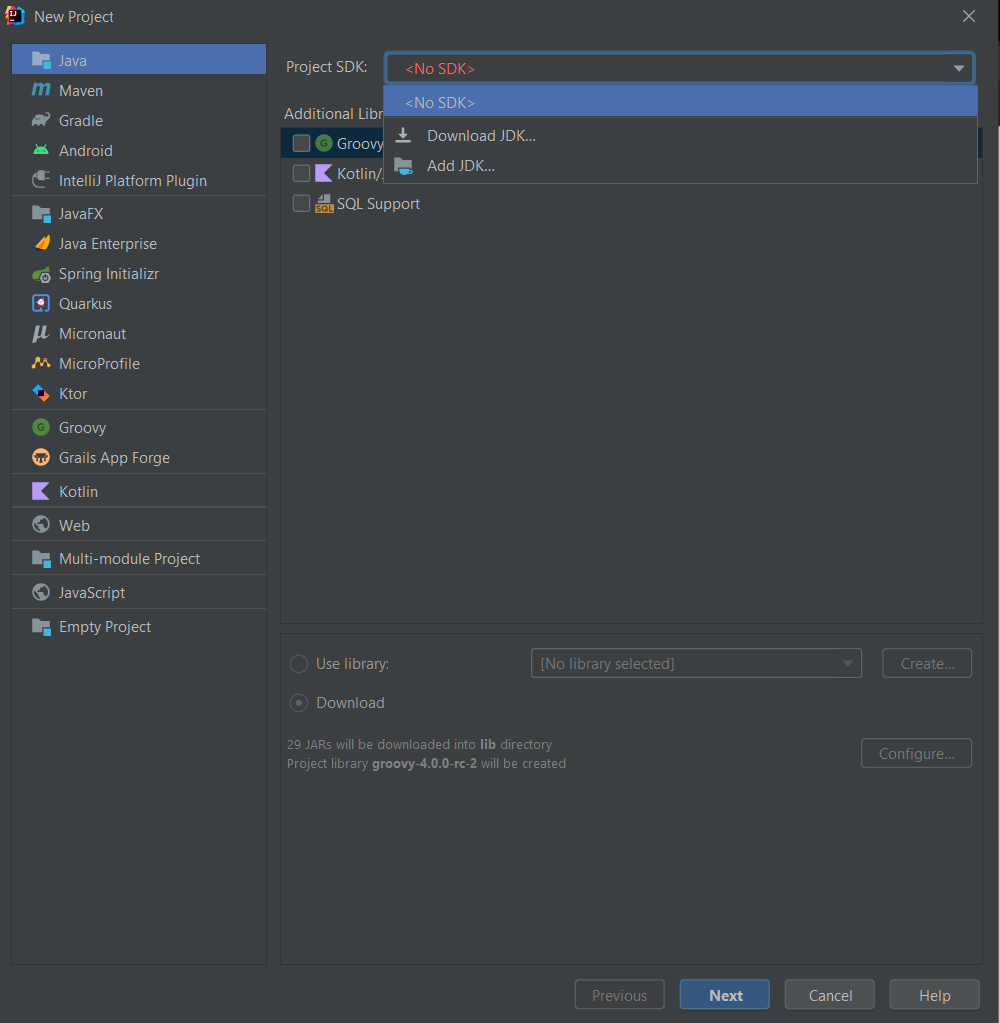Click the Create... library button
This screenshot has width=1000, height=1023.
927,663
